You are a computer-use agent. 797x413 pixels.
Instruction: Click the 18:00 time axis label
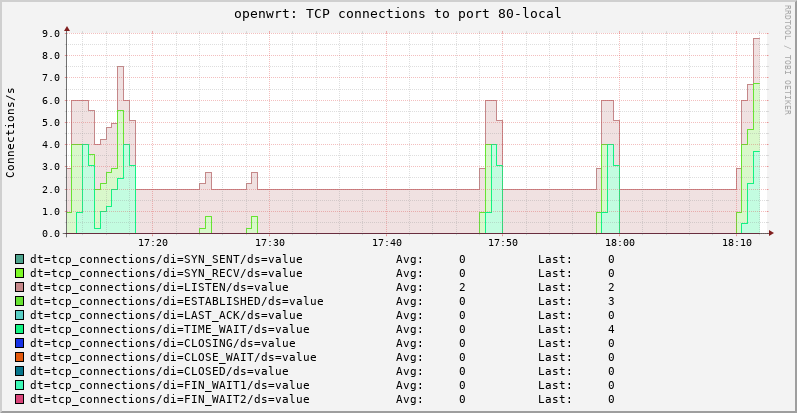coord(620,243)
